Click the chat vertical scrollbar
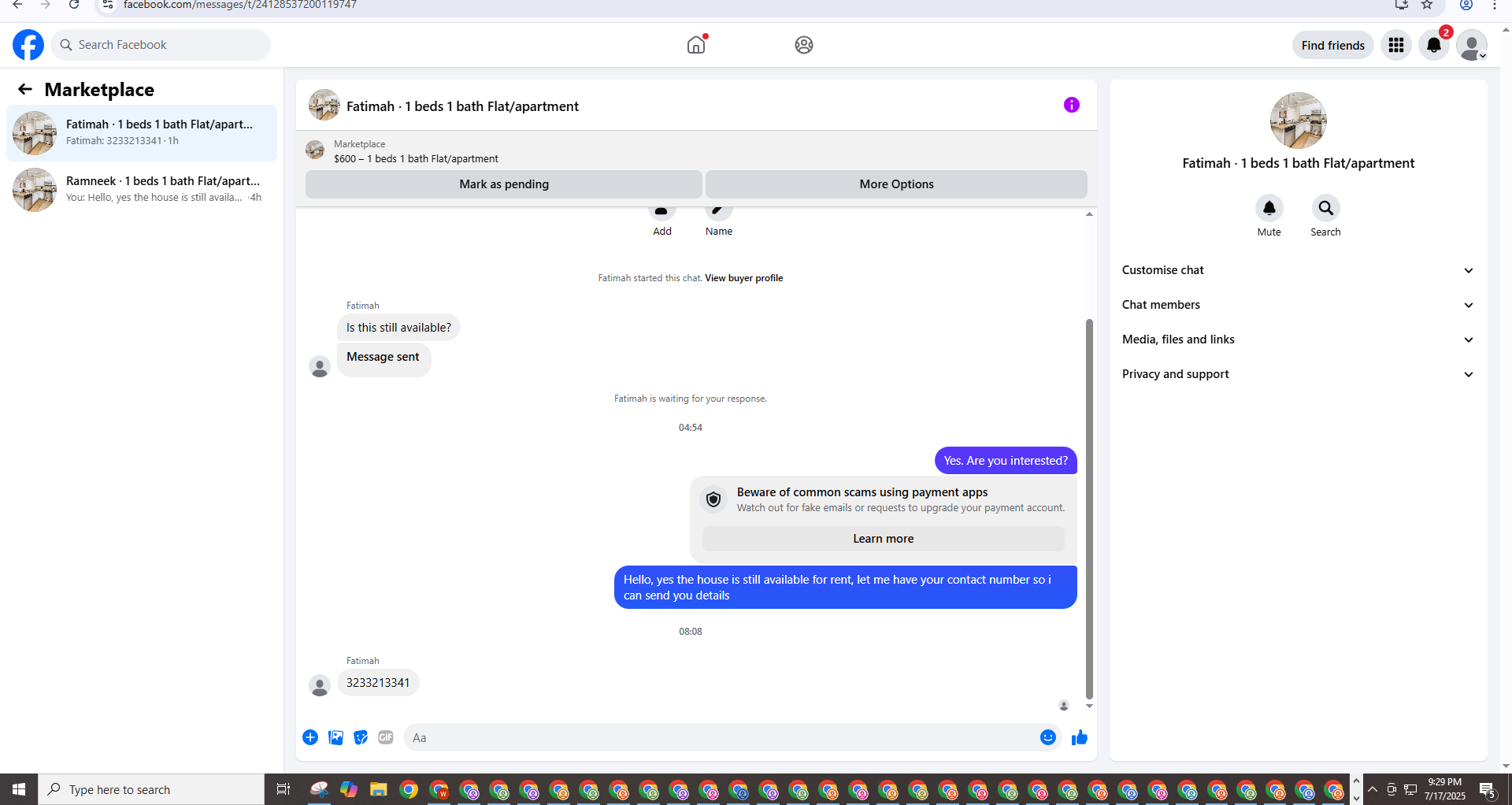Screen dimensions: 1512x805 point(1089,508)
